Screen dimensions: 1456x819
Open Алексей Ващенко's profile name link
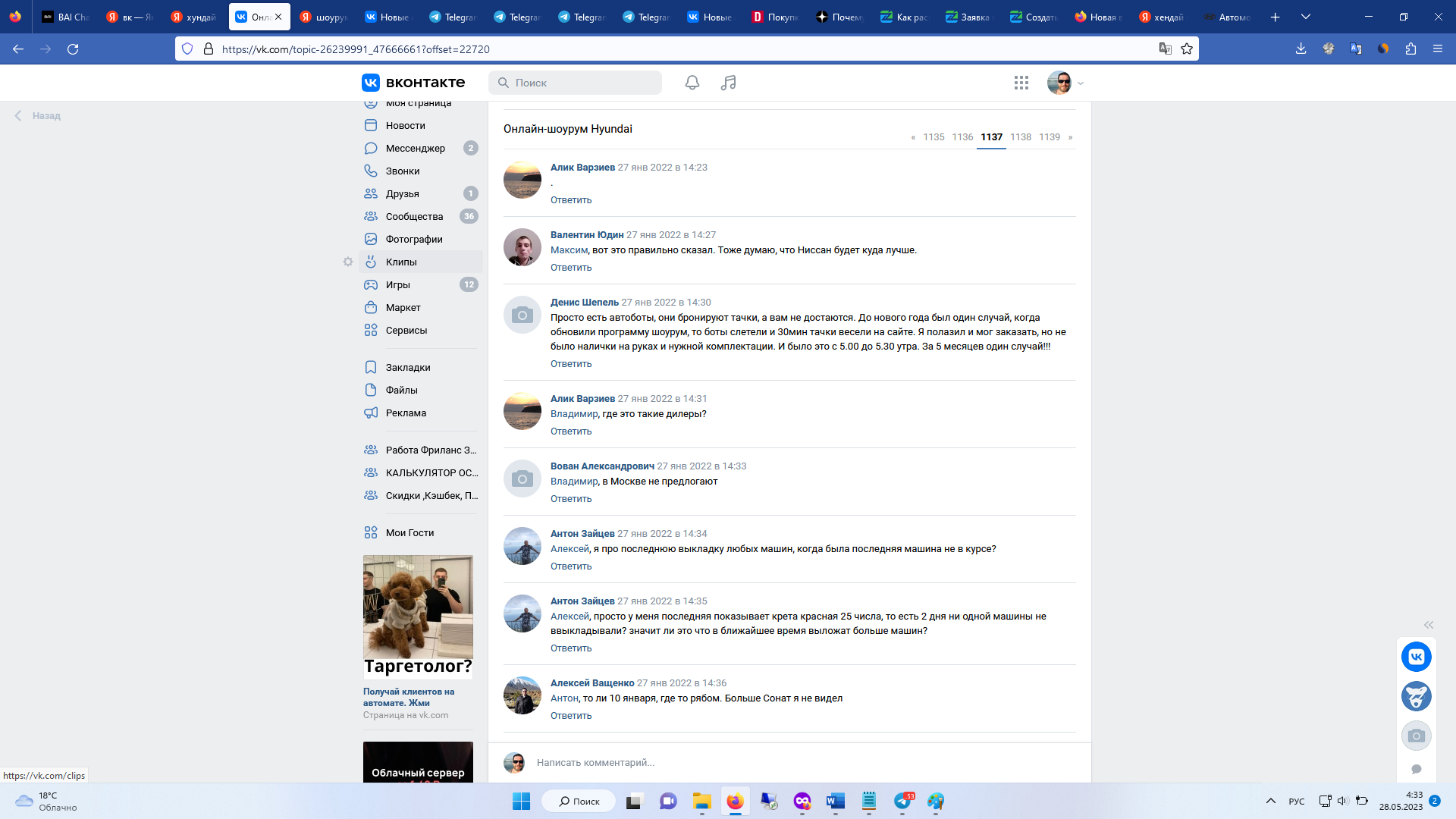click(591, 683)
